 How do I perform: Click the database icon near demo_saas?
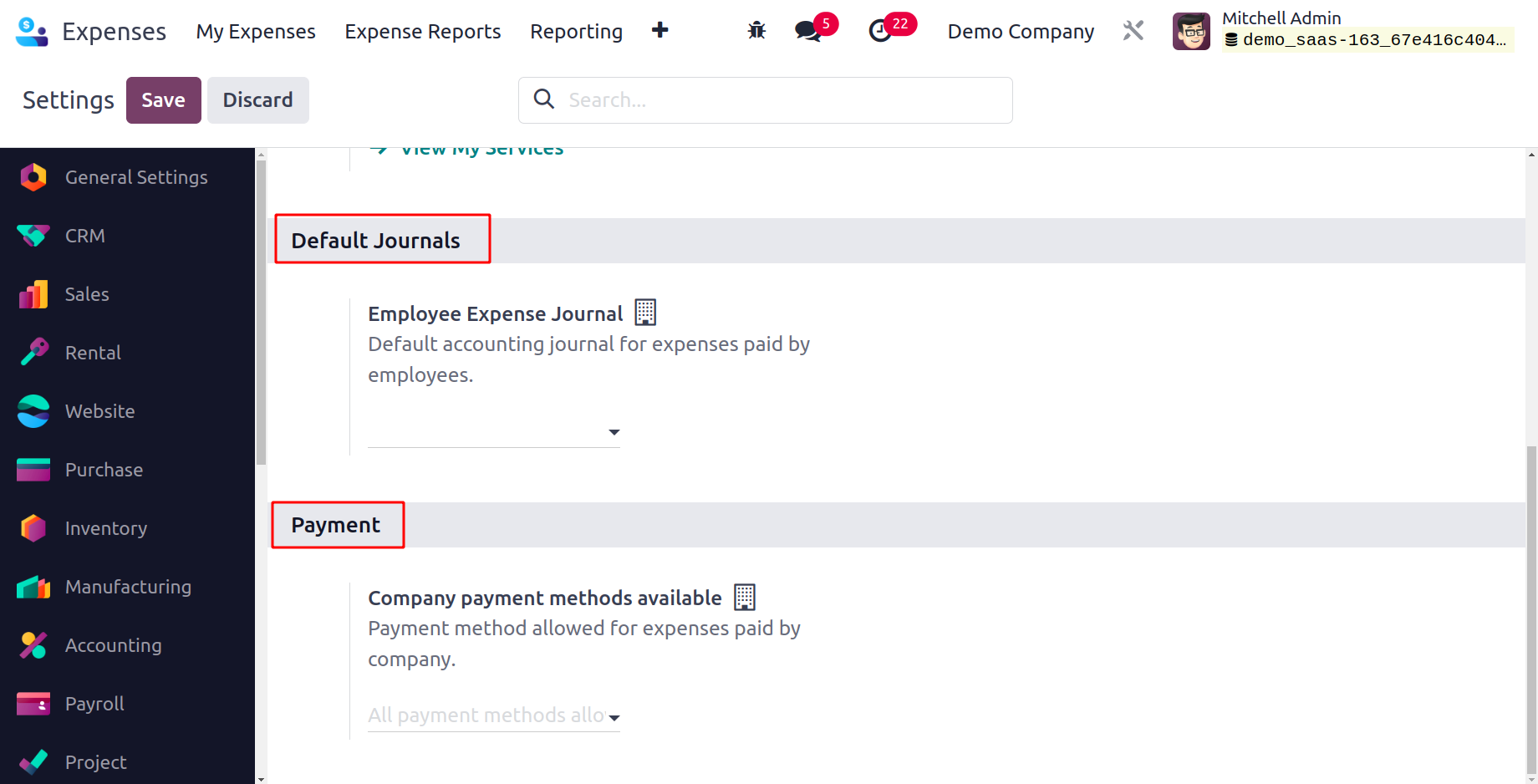pyautogui.click(x=1231, y=39)
